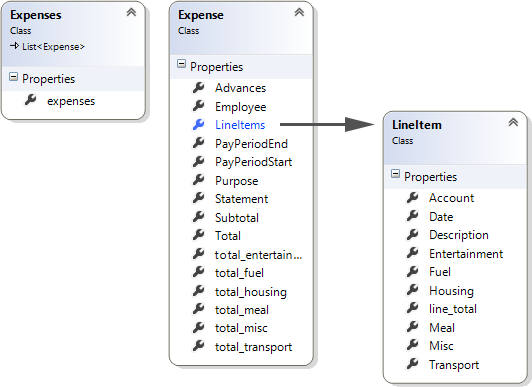Click wrench icon beside Fuel

[x=413, y=271]
